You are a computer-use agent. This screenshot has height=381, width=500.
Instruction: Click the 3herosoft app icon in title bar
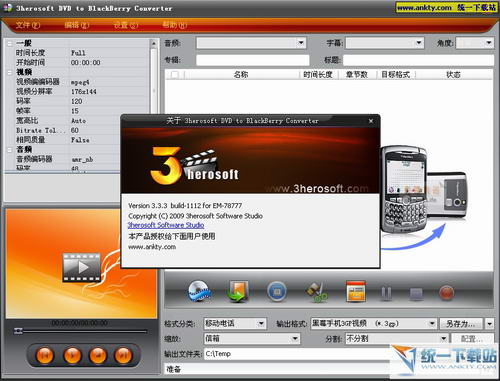(x=7, y=8)
